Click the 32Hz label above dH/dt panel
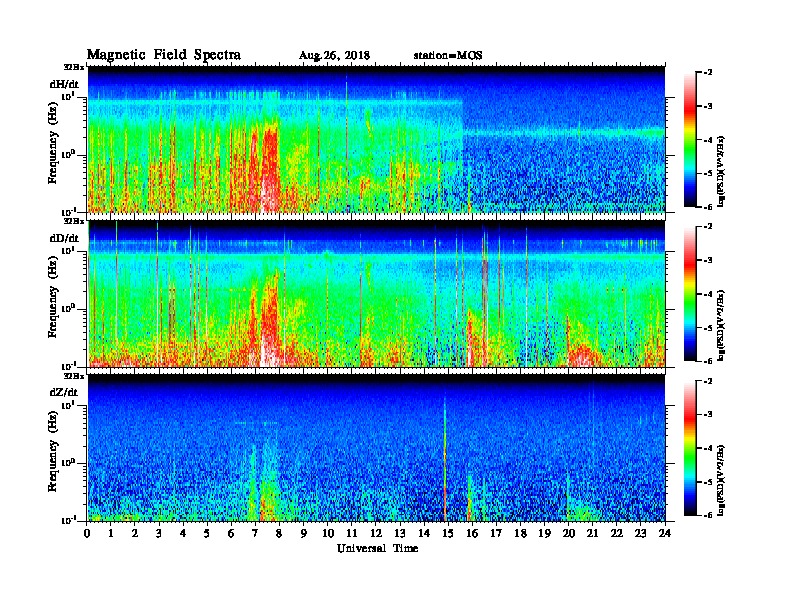 click(74, 67)
